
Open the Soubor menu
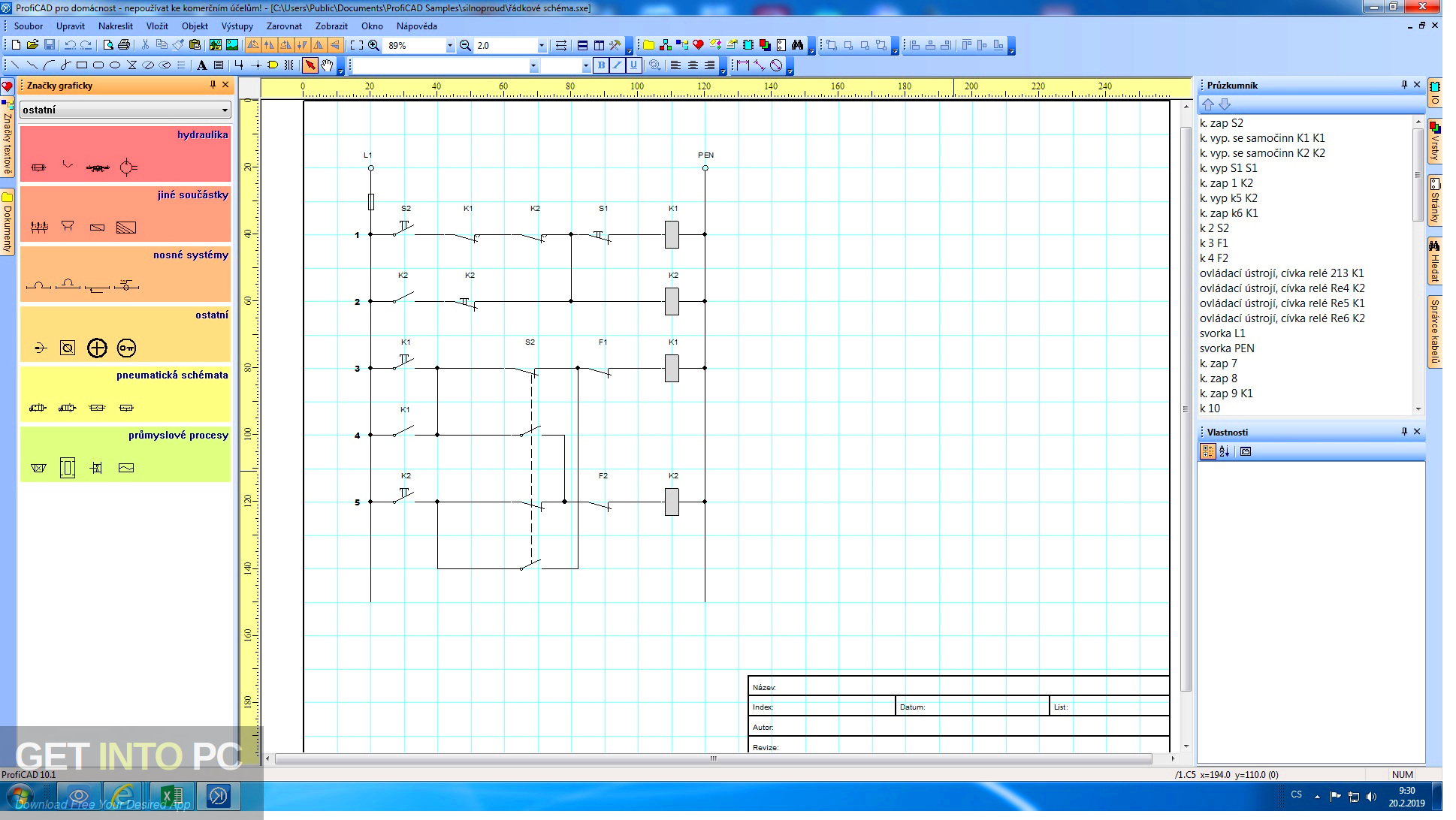[x=29, y=26]
